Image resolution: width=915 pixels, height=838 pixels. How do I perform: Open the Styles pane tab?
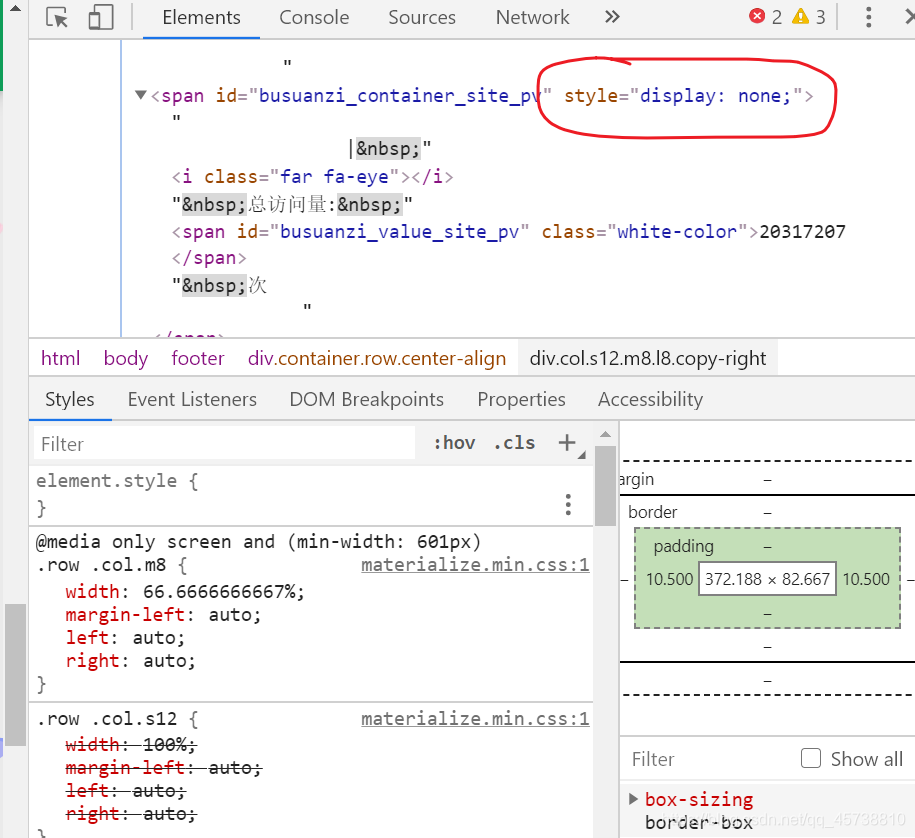point(69,400)
